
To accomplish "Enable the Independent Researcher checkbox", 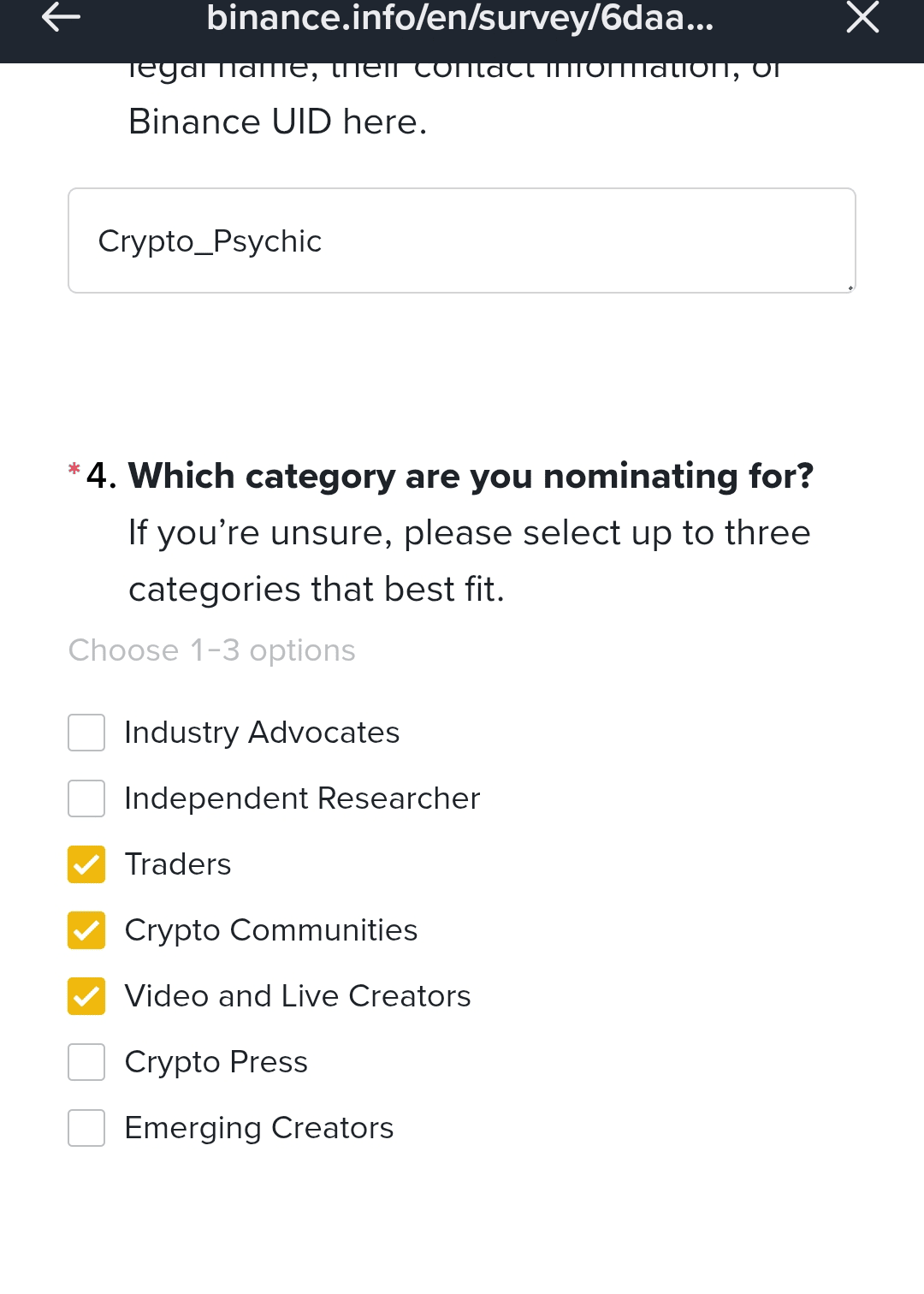I will [86, 798].
